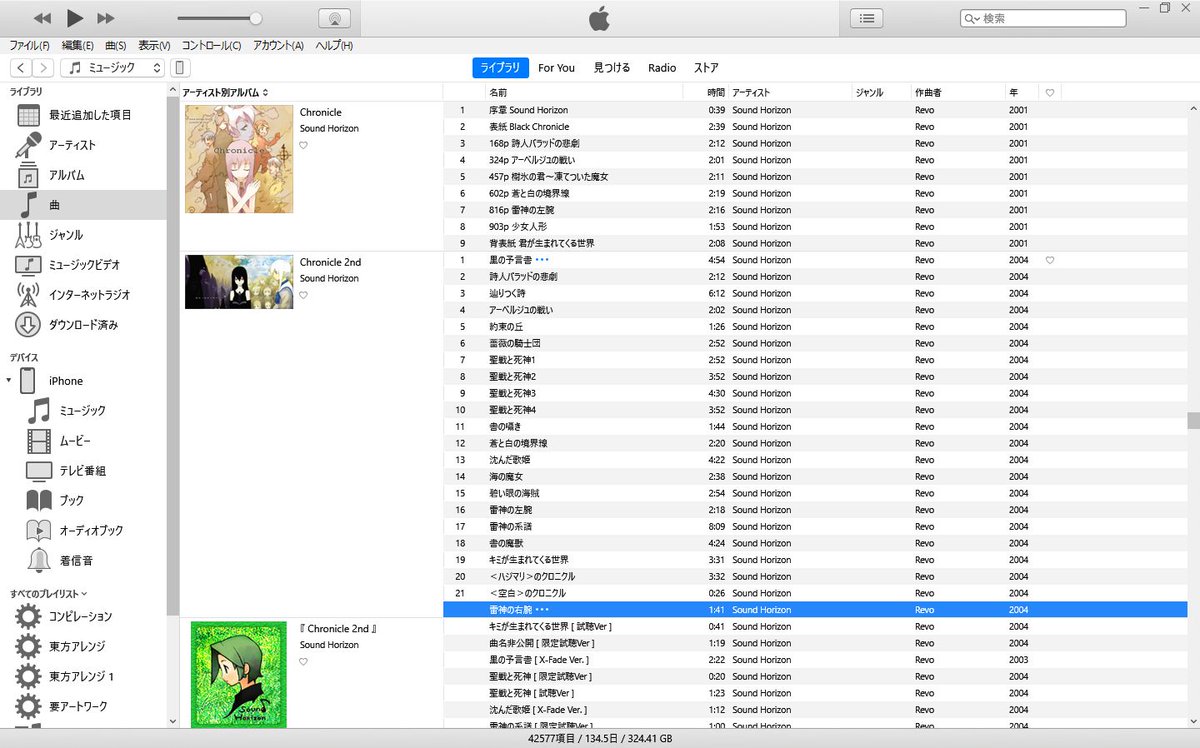The width and height of the screenshot is (1200, 748).
Task: Toggle love heart for 『Chronicle 2nd』 album
Action: pyautogui.click(x=304, y=662)
